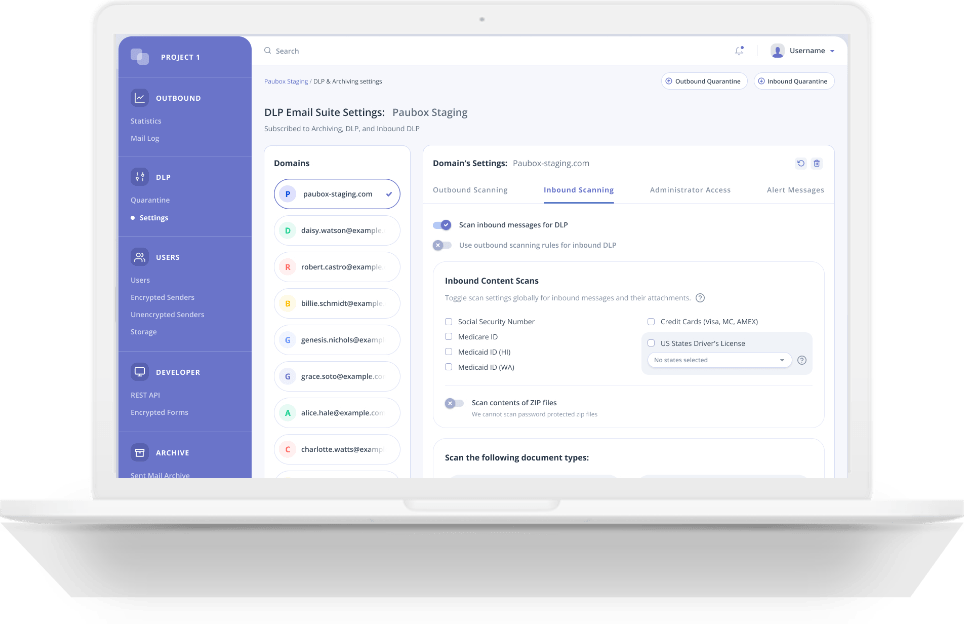
Task: Select DLP Settings in sidebar
Action: (154, 218)
